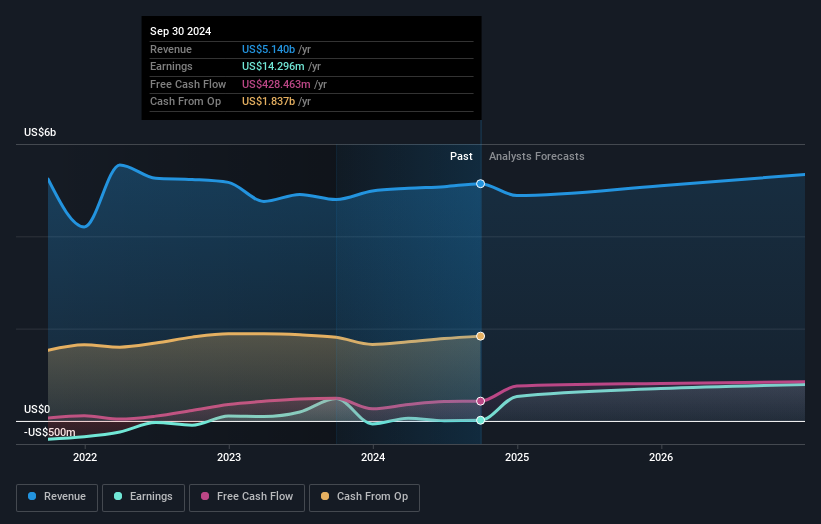Click the teal Earnings data point marker
821x524 pixels.
pyautogui.click(x=480, y=420)
